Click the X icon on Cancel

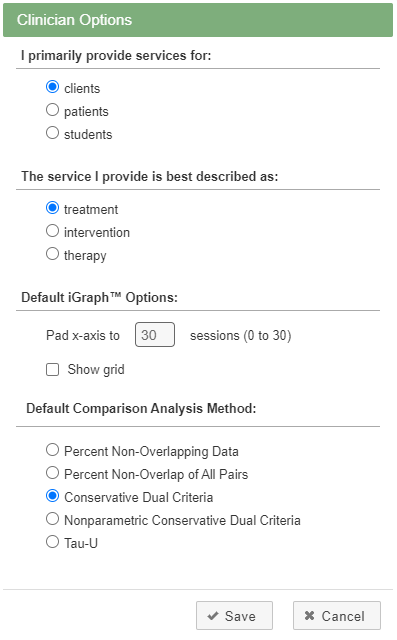coord(310,616)
